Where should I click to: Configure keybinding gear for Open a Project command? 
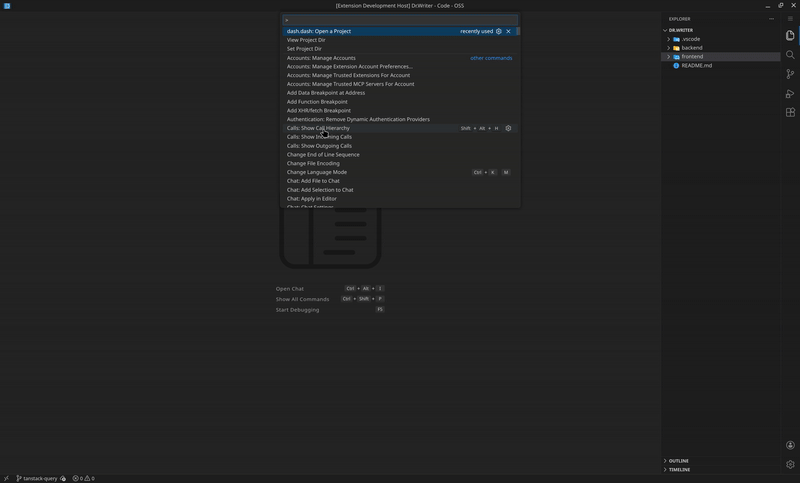[498, 31]
